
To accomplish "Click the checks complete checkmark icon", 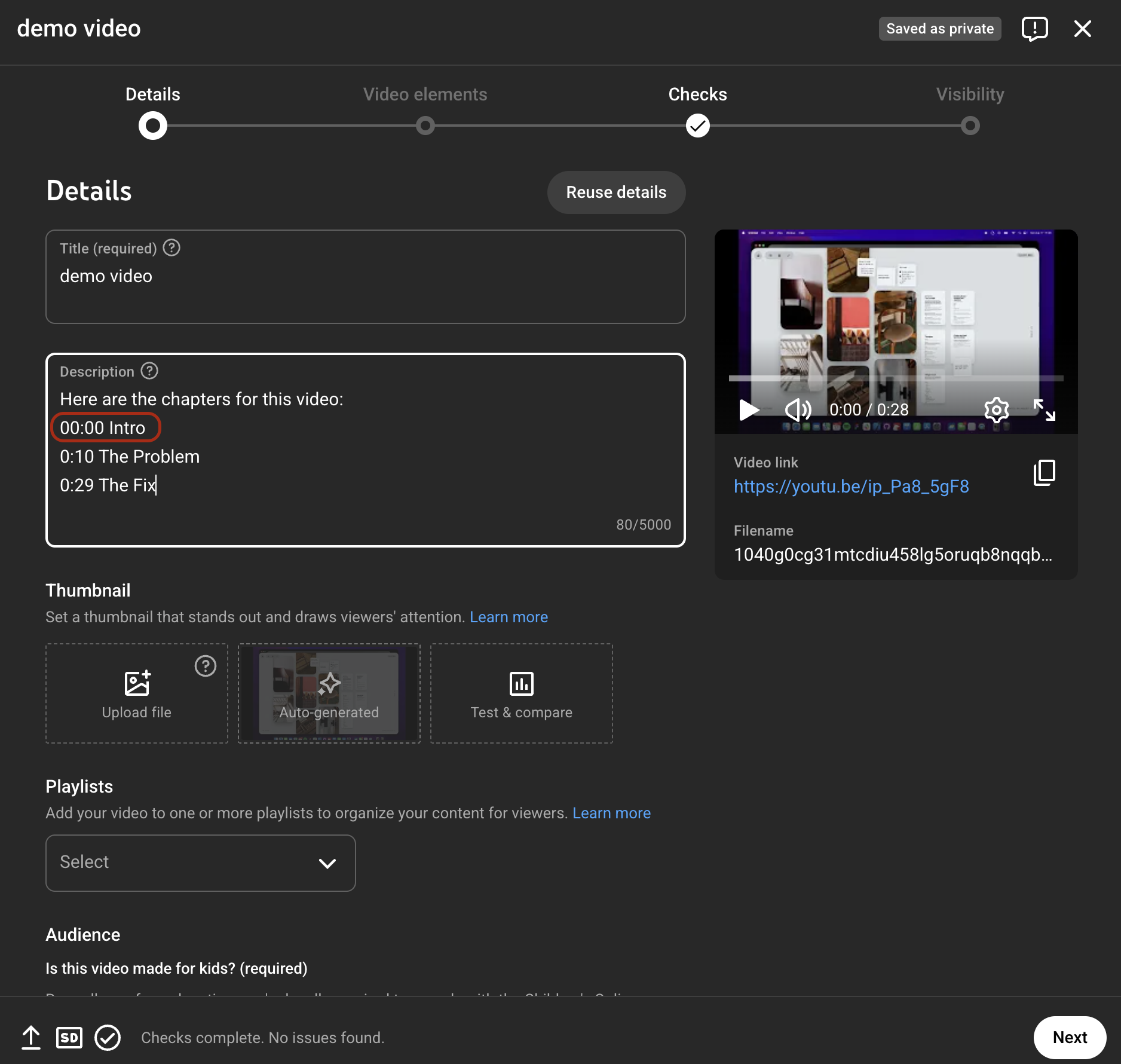I will (x=108, y=1038).
